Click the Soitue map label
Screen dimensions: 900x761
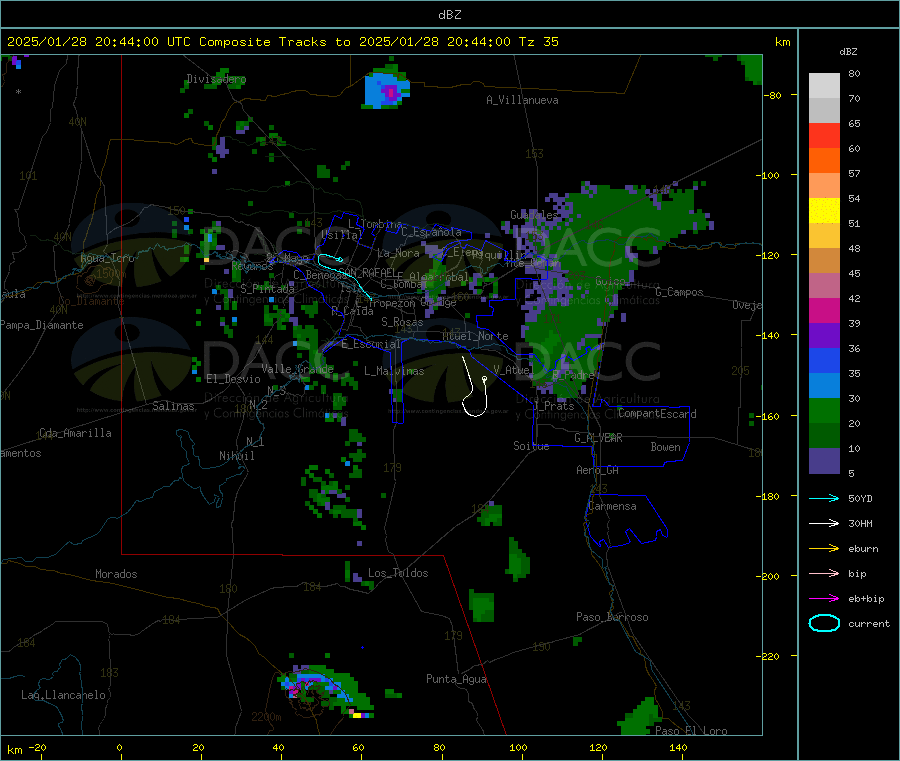(531, 446)
